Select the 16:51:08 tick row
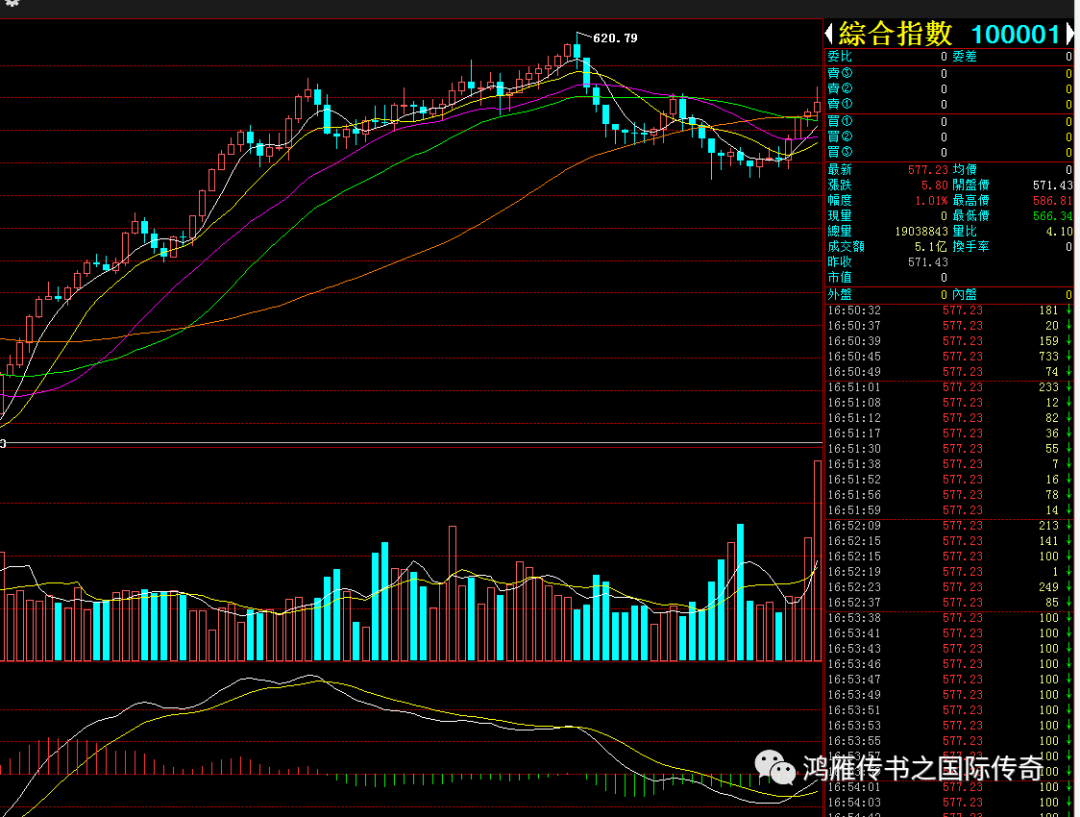 [x=949, y=403]
